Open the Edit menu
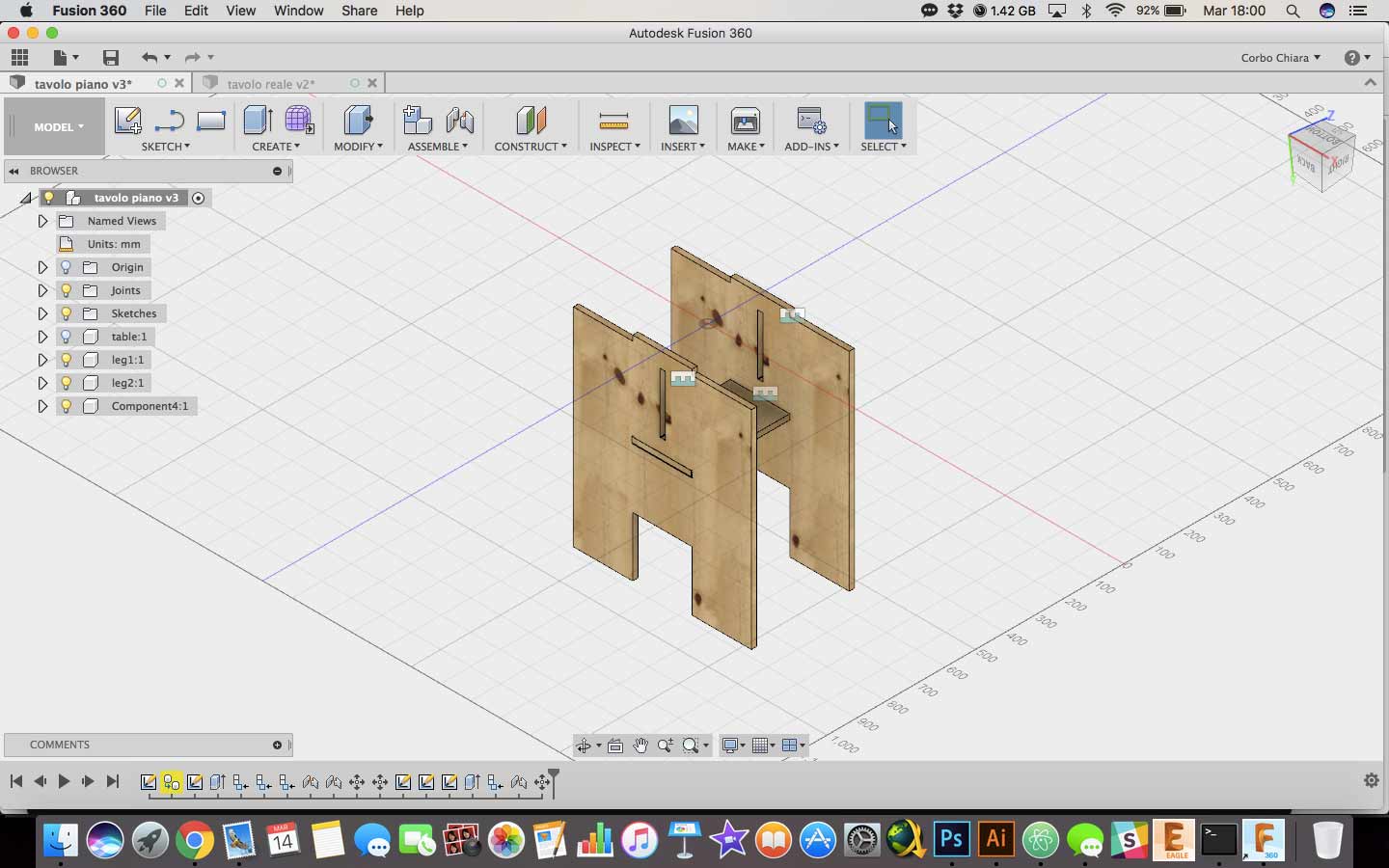Image resolution: width=1389 pixels, height=868 pixels. (196, 11)
